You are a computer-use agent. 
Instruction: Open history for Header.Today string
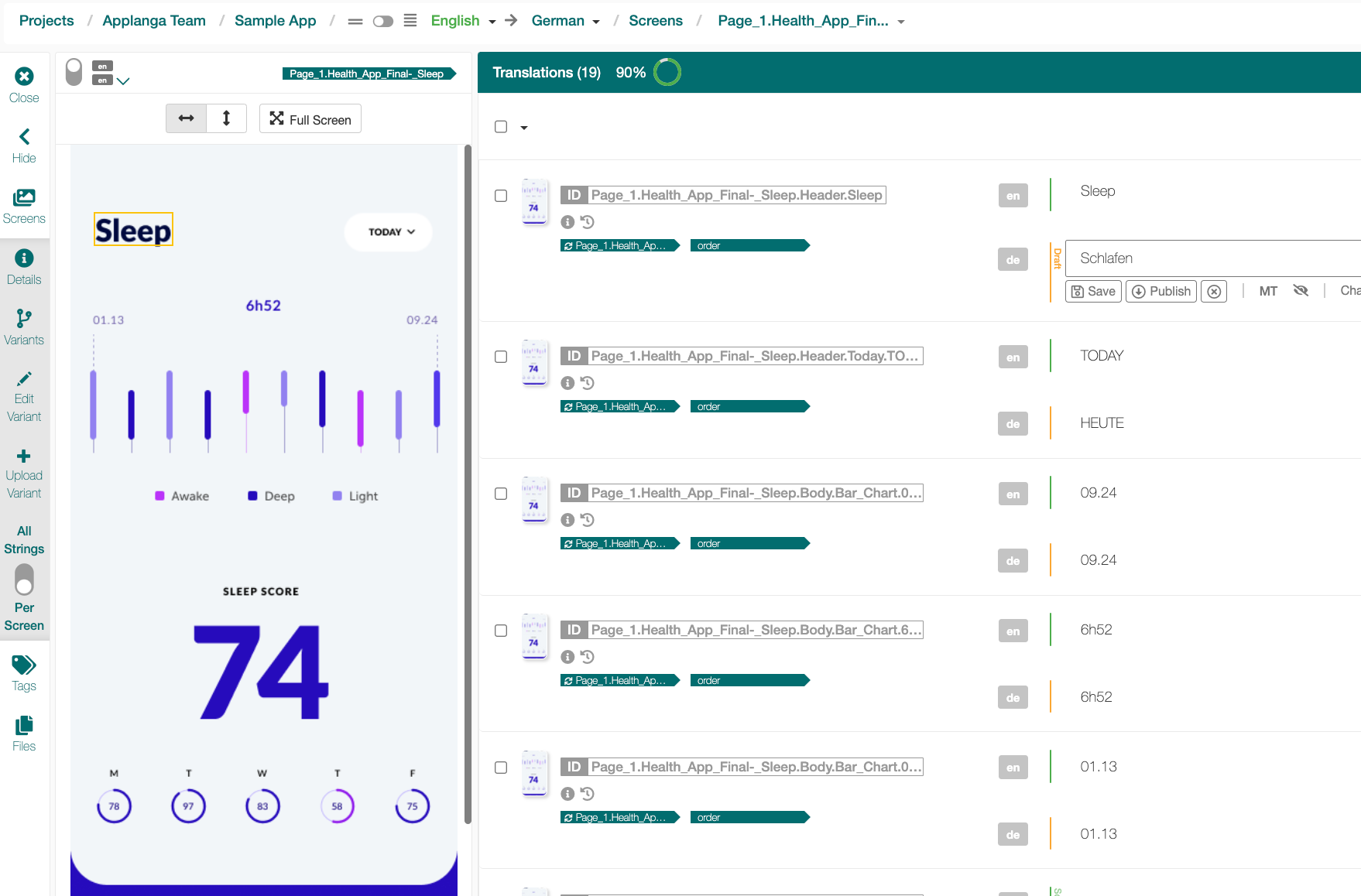588,383
